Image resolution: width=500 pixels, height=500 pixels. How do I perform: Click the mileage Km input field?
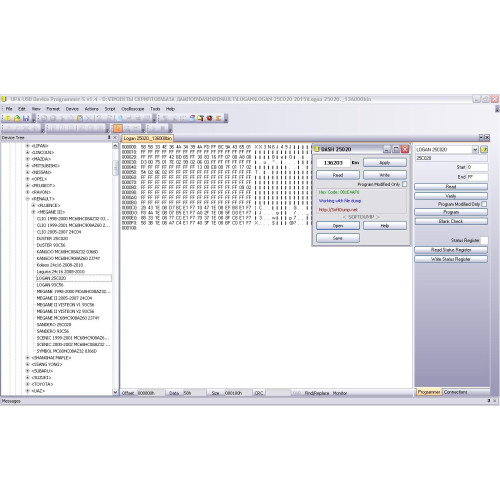pyautogui.click(x=333, y=163)
